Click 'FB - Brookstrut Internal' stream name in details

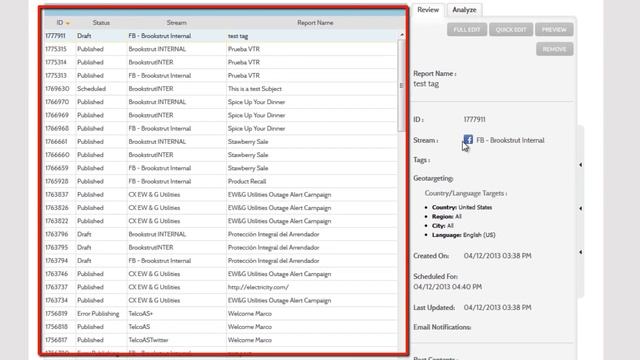[x=510, y=140]
